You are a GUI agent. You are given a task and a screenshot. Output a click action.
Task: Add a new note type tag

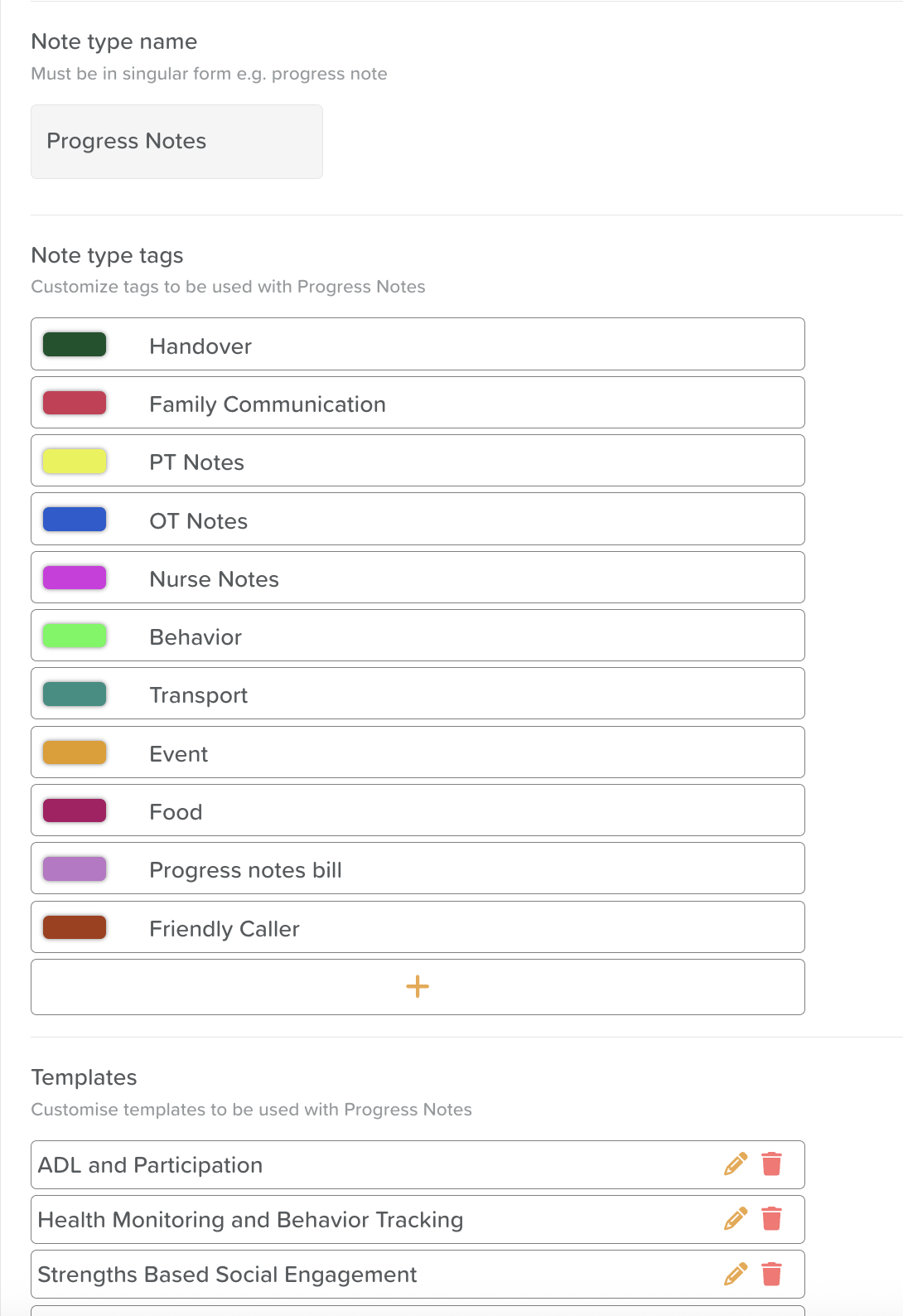coord(418,986)
